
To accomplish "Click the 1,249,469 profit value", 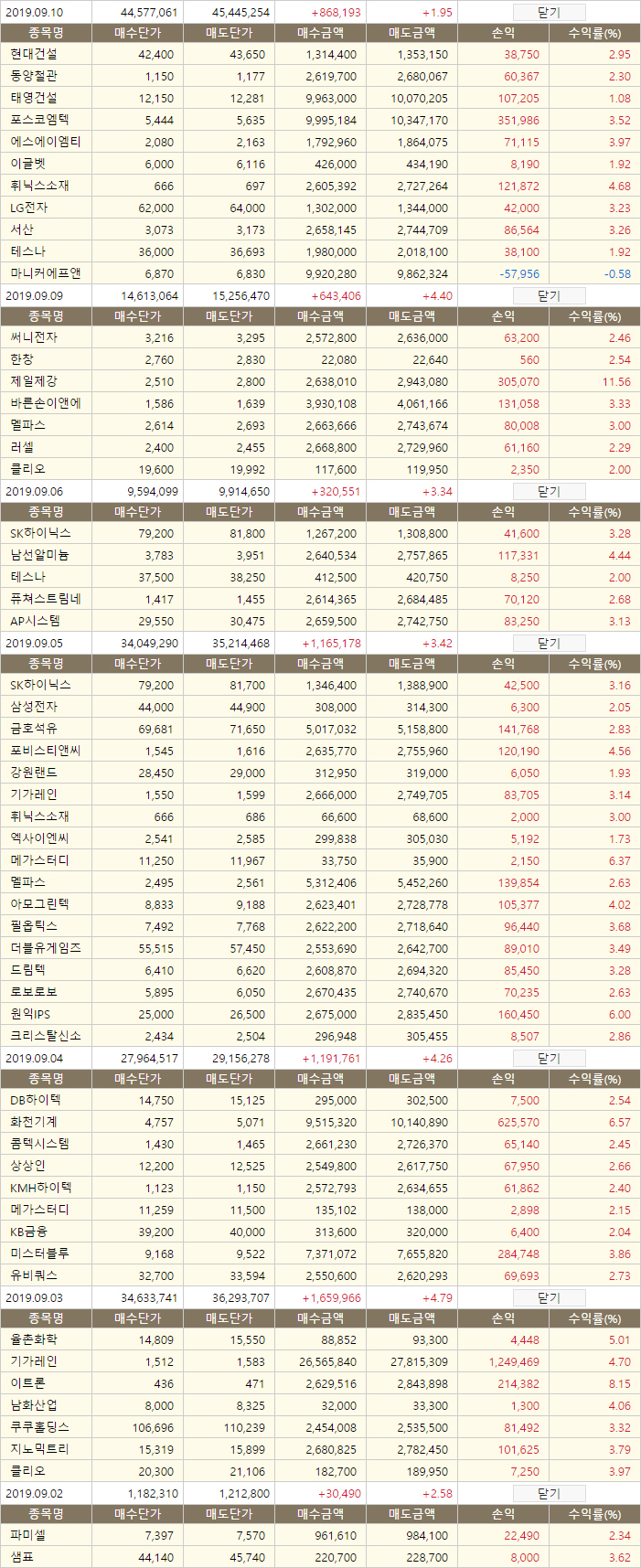I will point(514,1361).
